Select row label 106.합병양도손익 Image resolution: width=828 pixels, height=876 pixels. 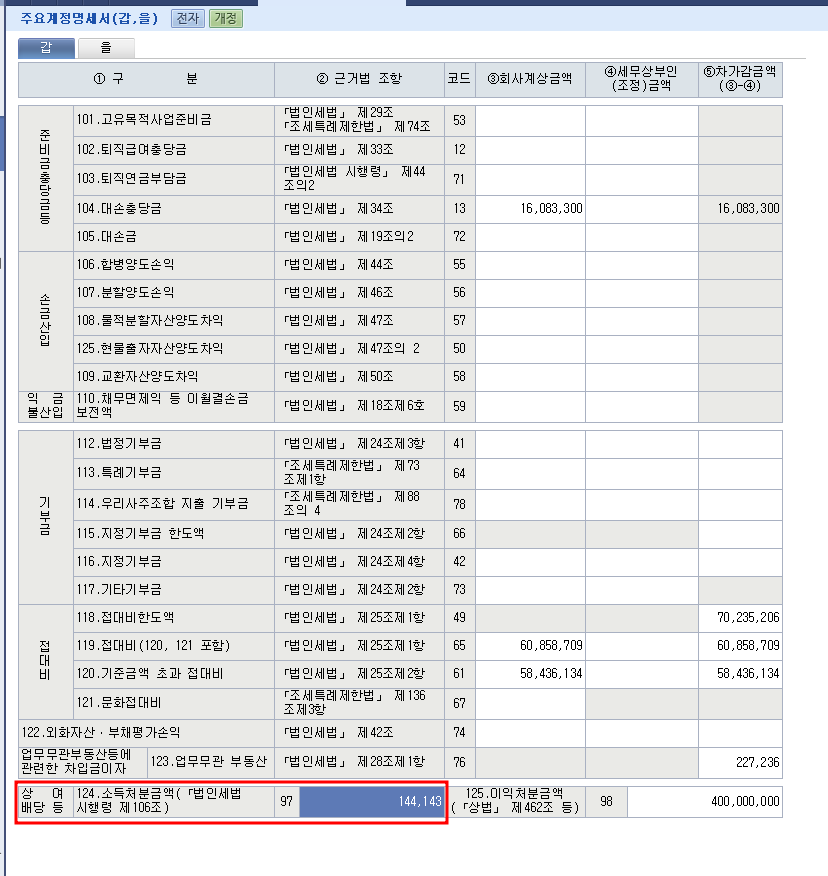click(x=174, y=265)
